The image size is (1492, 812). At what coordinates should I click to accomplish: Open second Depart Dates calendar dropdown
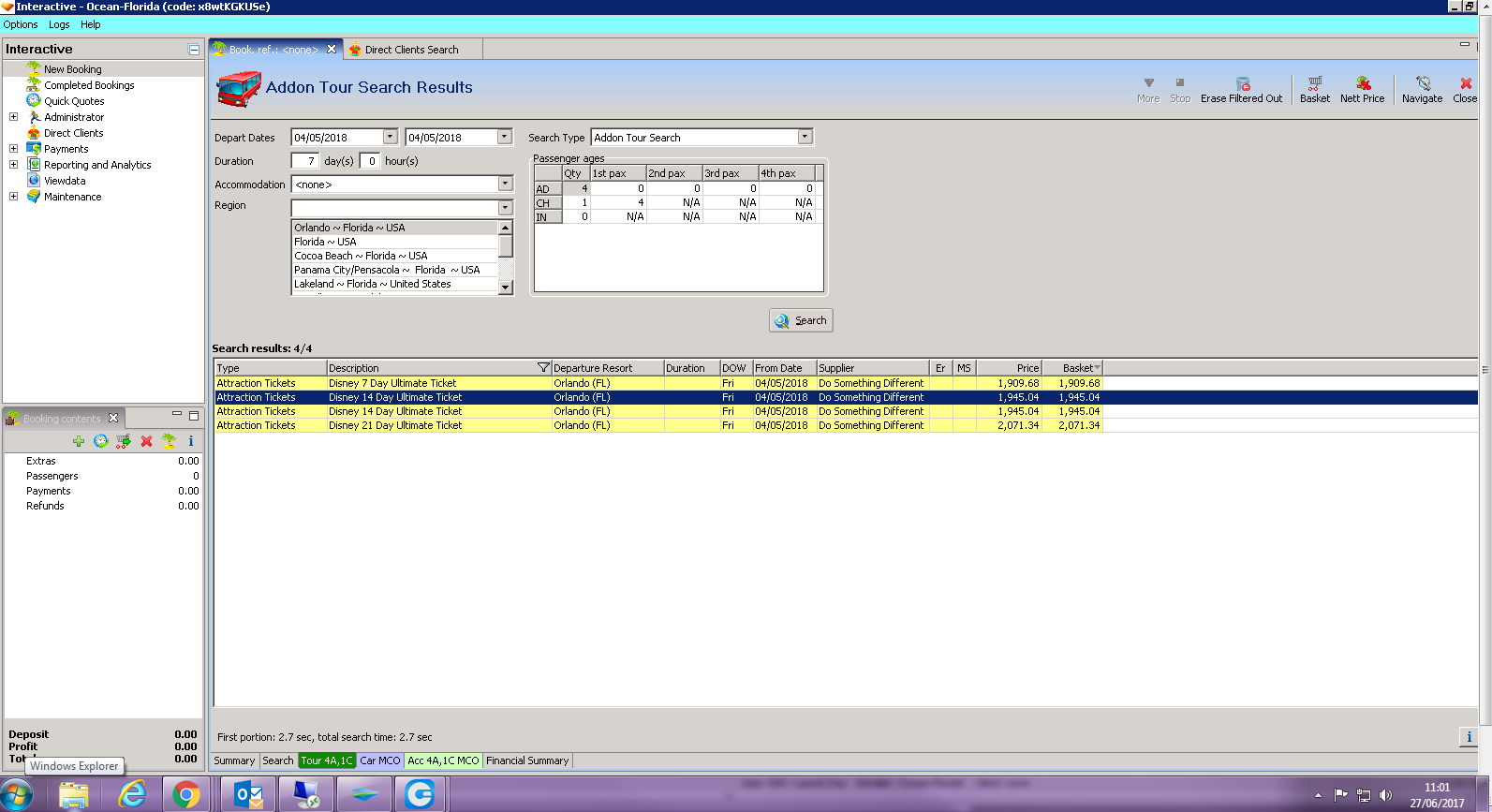pyautogui.click(x=505, y=137)
